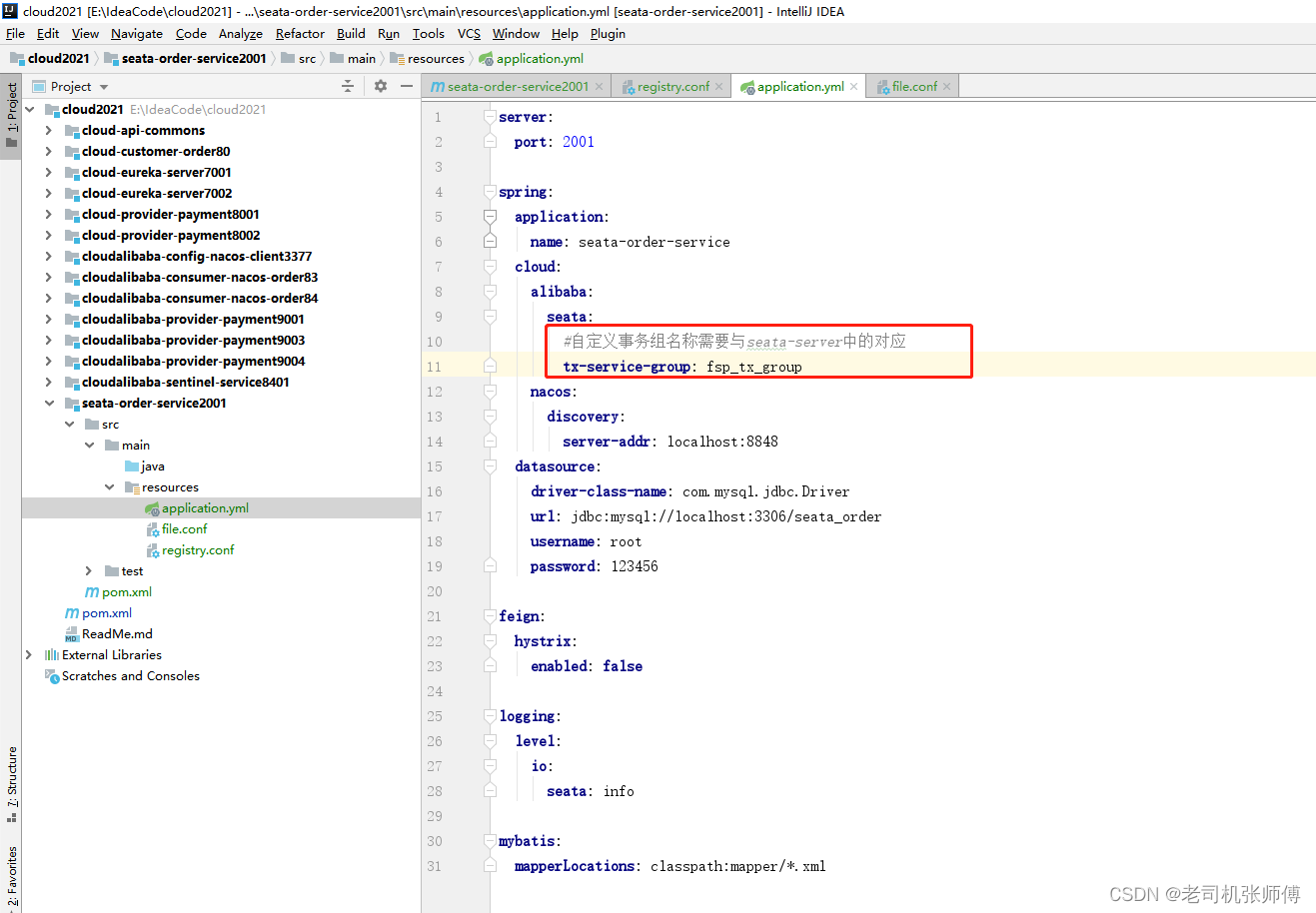Fold the logging block at line 25
This screenshot has width=1316, height=913.
tap(490, 716)
